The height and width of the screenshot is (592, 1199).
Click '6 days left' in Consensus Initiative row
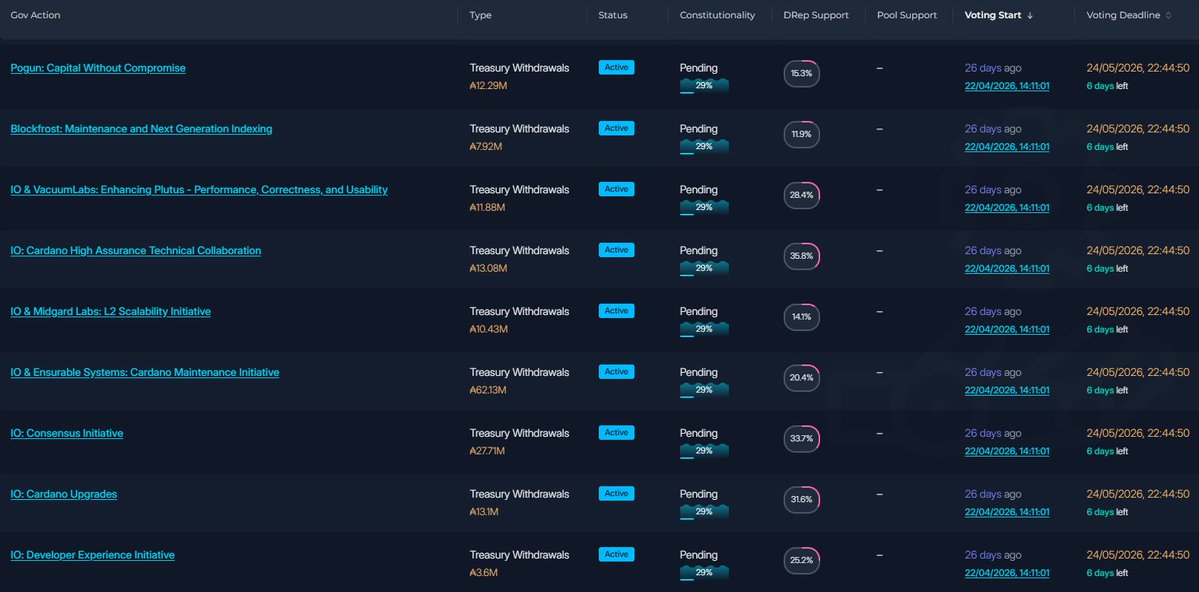1107,451
